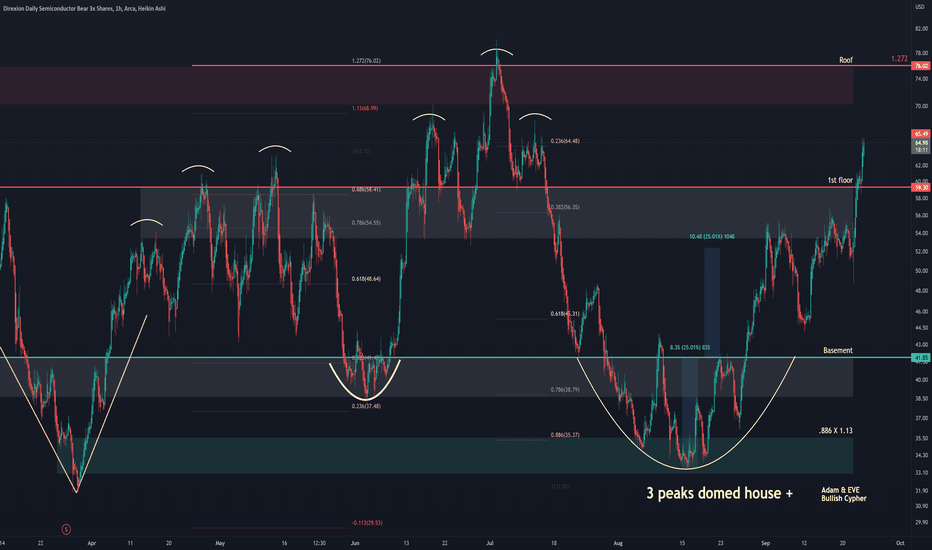Click the fib level '0.786(54.55)' label
932x550 pixels.
366,222
